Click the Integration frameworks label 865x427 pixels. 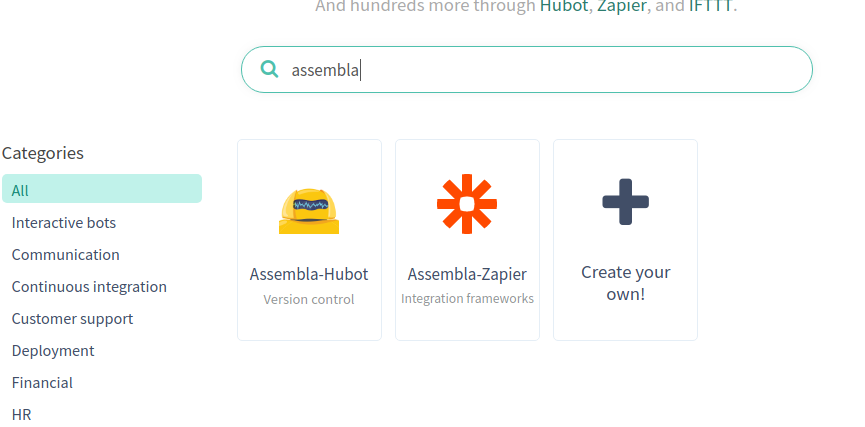[x=467, y=298]
